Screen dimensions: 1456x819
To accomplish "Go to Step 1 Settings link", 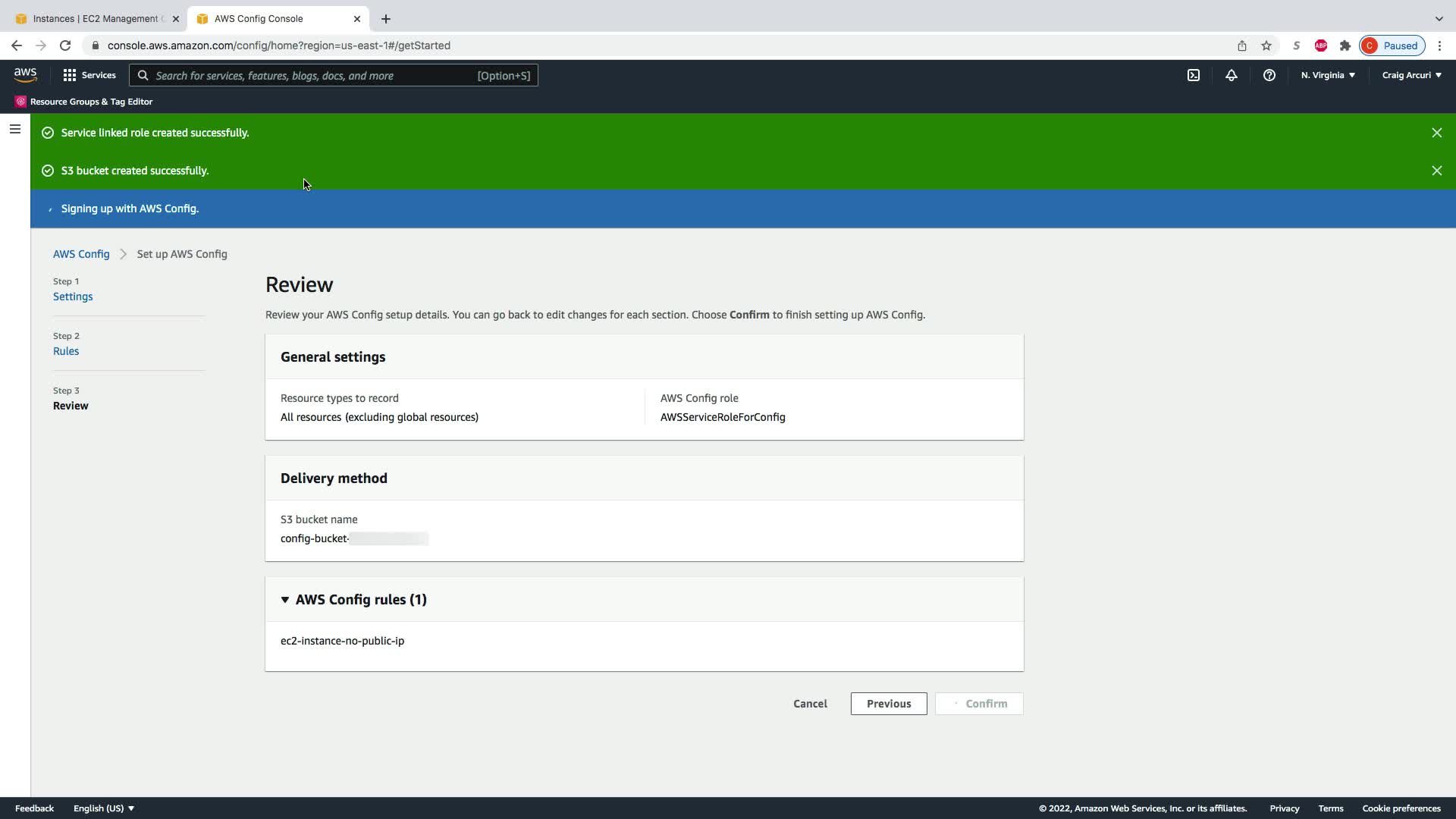I will click(x=73, y=297).
